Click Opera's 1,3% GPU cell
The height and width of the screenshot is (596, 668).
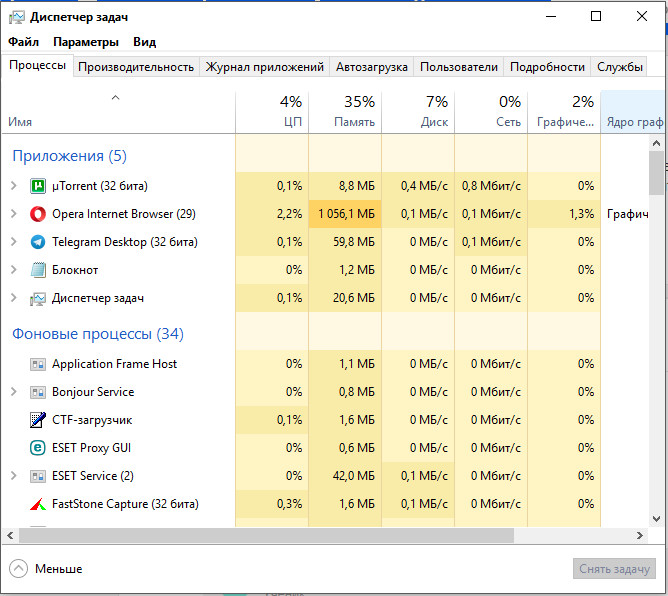tap(564, 214)
